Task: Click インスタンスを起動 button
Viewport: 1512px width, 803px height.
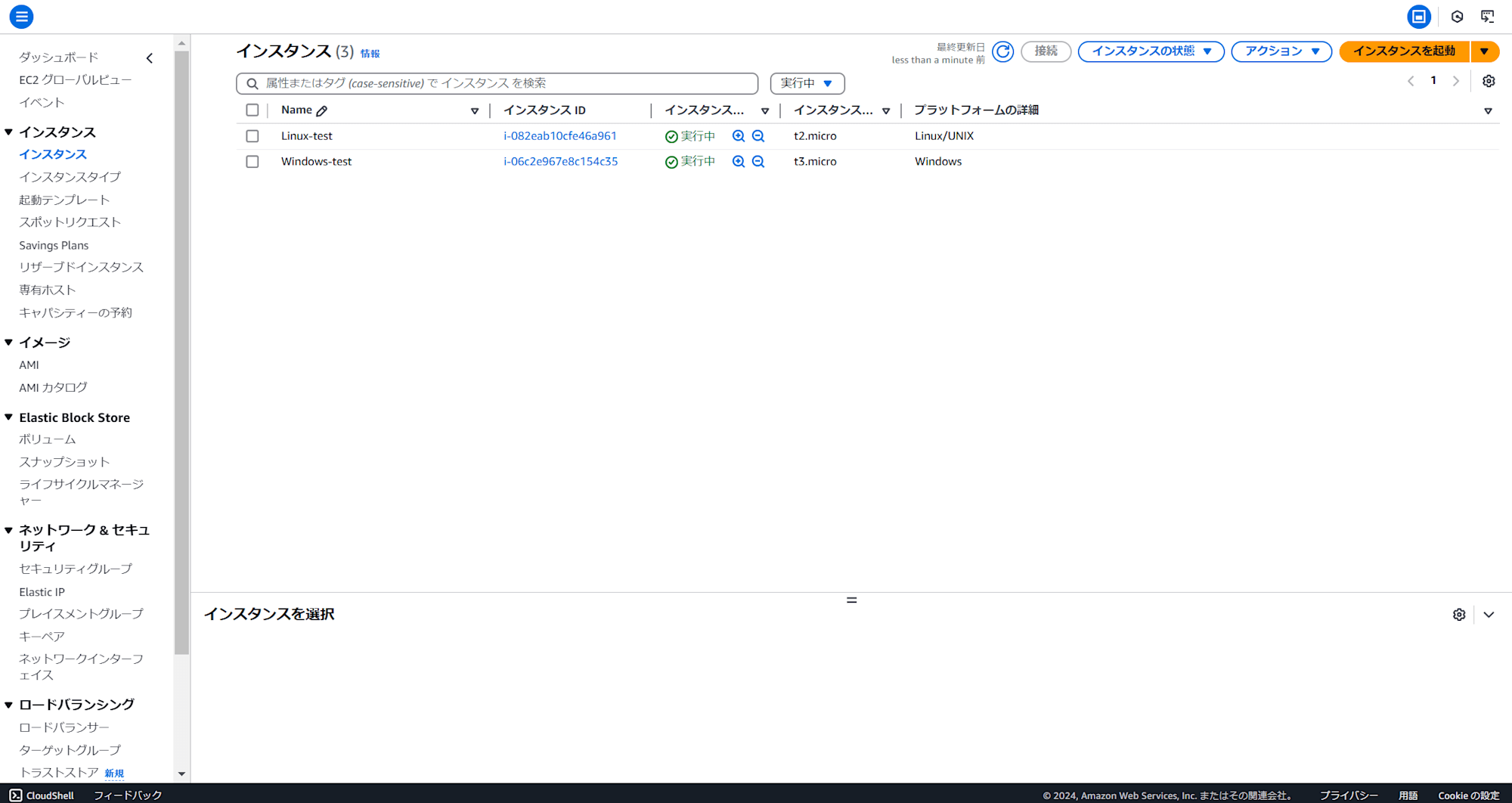Action: (1404, 51)
